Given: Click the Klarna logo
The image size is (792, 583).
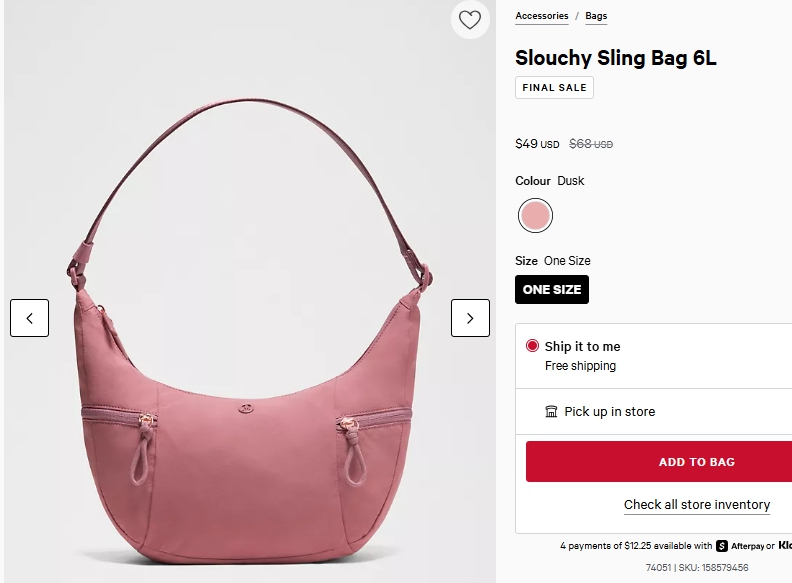Looking at the screenshot, I should 785,546.
